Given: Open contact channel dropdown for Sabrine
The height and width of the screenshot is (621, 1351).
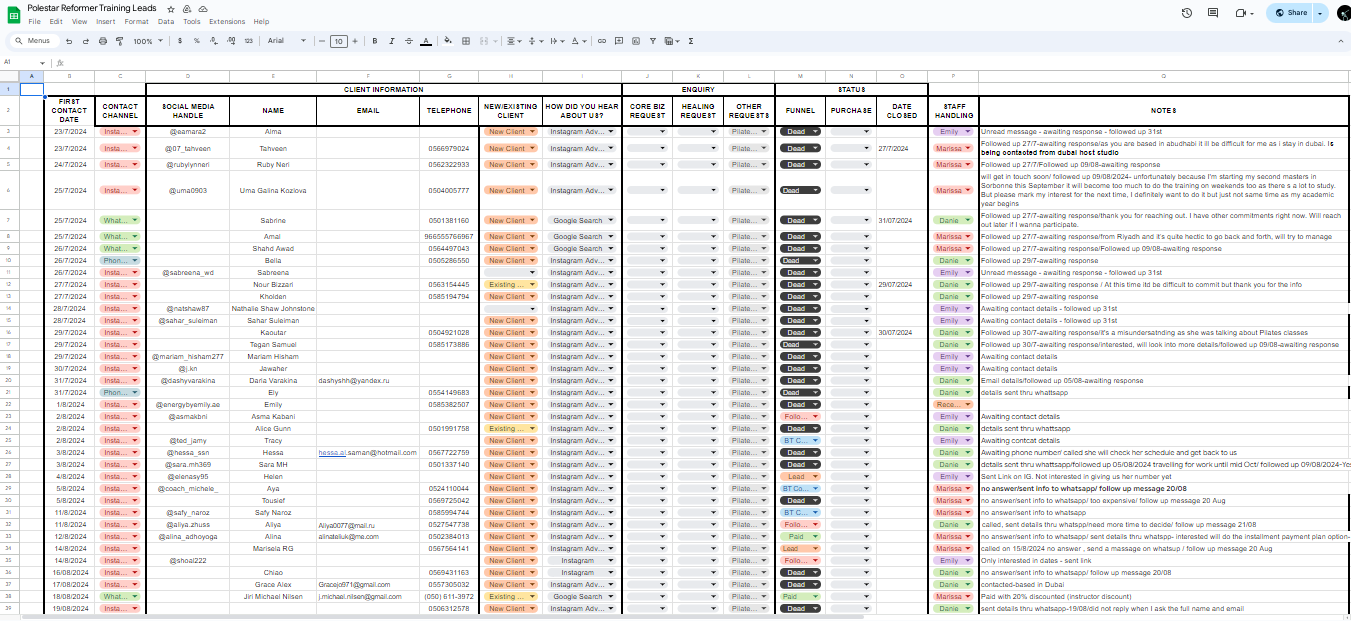Looking at the screenshot, I should 120,220.
